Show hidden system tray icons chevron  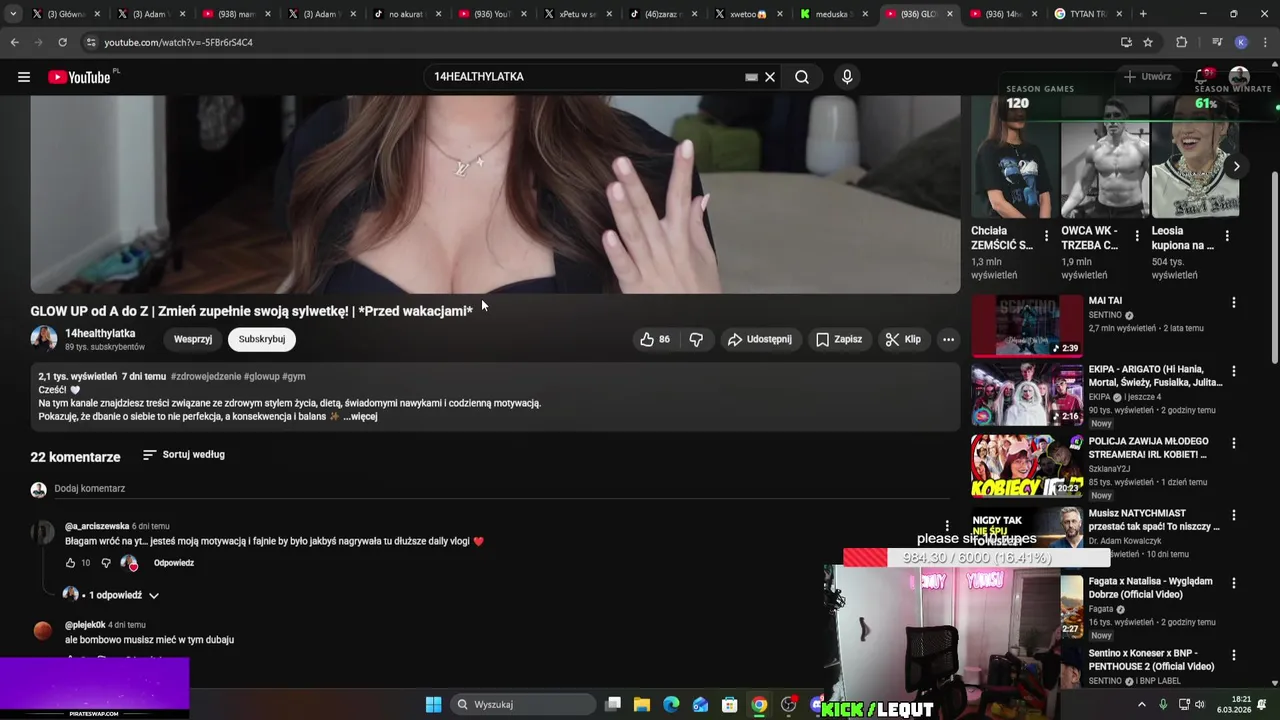point(1142,705)
